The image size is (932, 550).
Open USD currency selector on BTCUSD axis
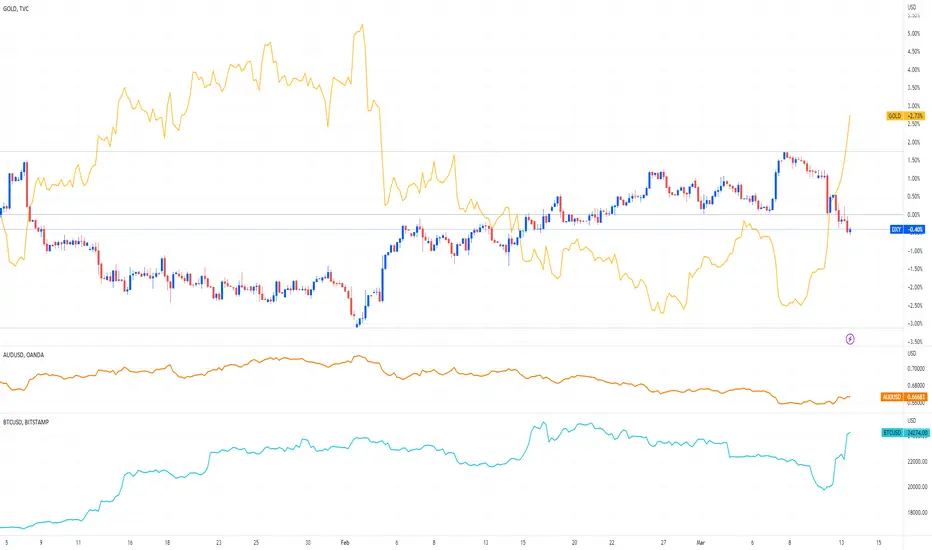click(x=912, y=421)
